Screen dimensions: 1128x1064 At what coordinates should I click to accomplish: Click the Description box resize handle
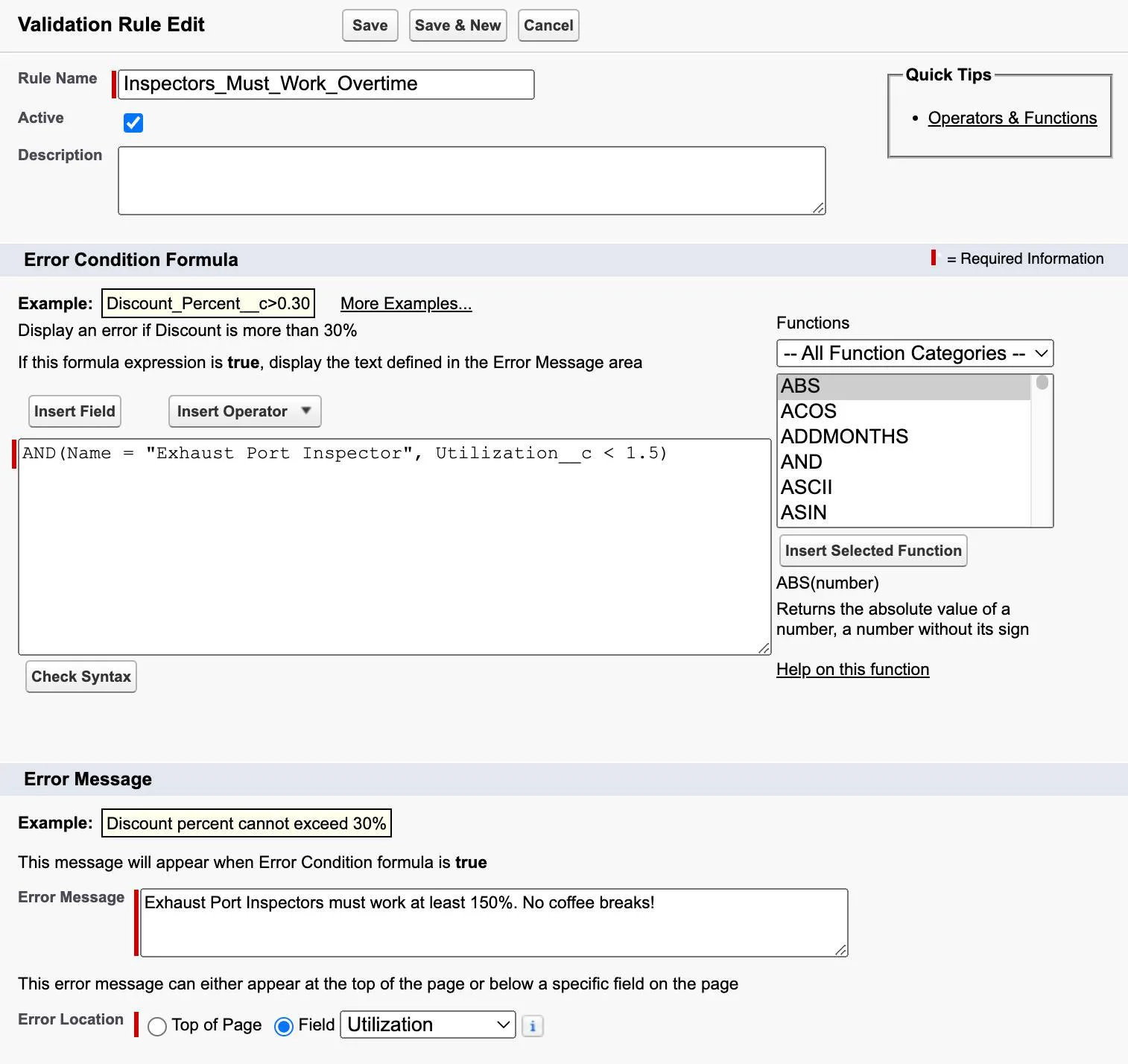pyautogui.click(x=818, y=208)
